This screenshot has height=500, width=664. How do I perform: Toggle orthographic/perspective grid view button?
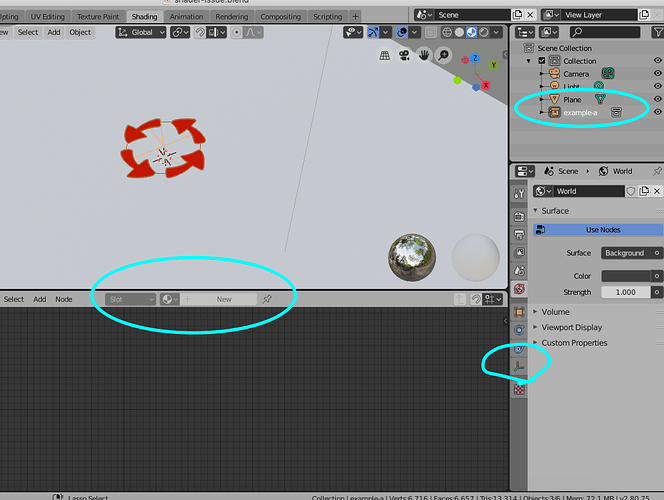click(x=385, y=55)
